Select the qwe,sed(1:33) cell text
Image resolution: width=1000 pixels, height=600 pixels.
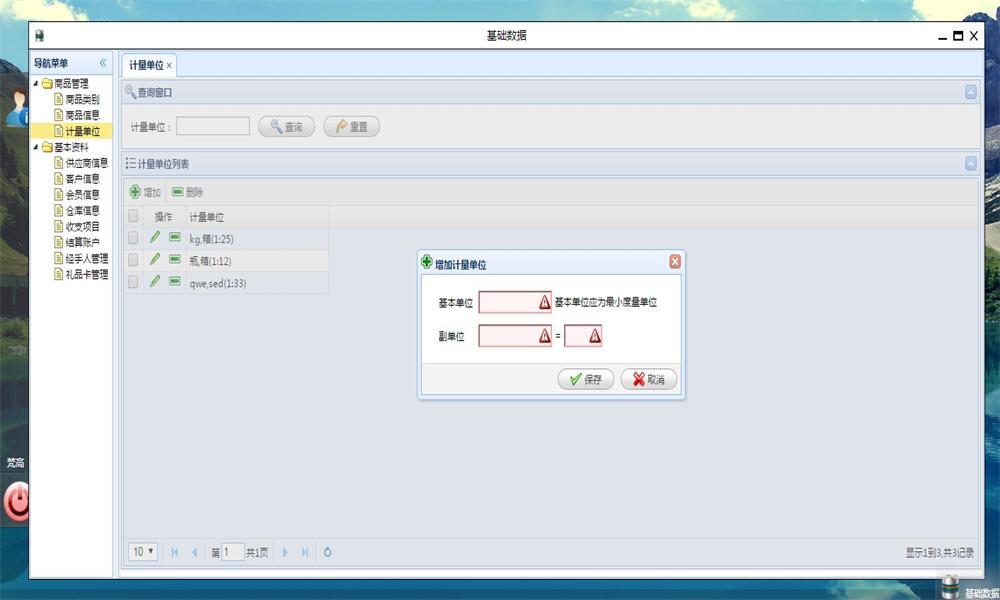click(x=217, y=284)
